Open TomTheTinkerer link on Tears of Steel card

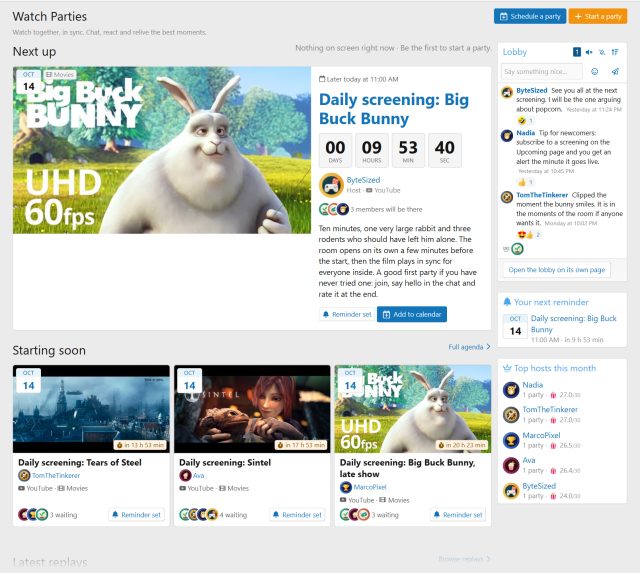56,475
